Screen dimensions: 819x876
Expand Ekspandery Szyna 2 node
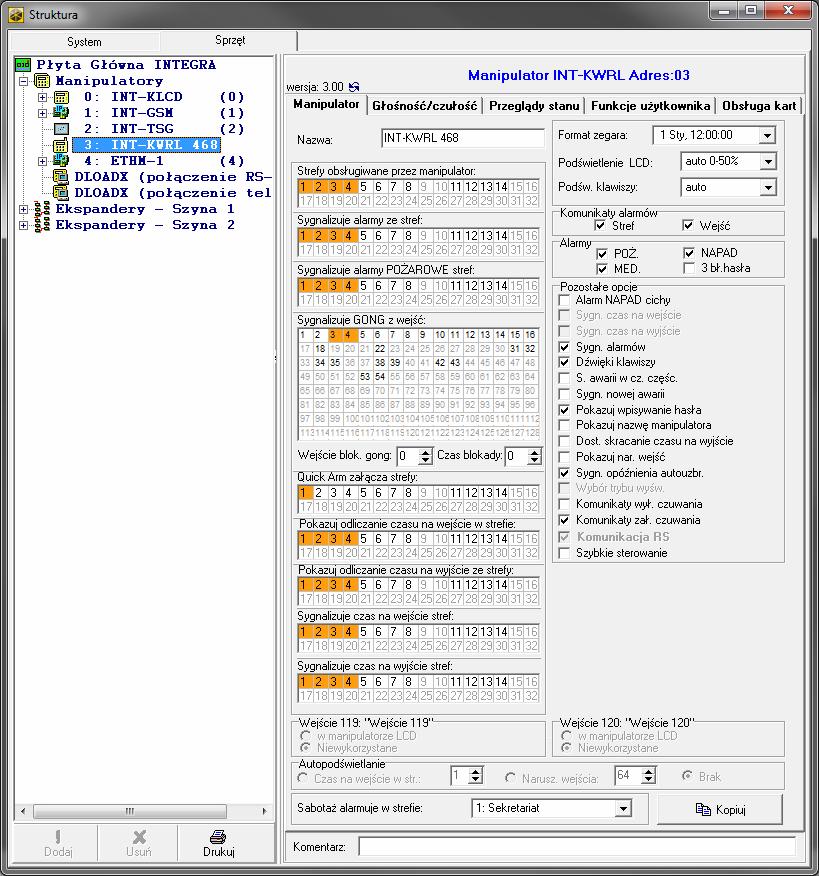coord(23,226)
